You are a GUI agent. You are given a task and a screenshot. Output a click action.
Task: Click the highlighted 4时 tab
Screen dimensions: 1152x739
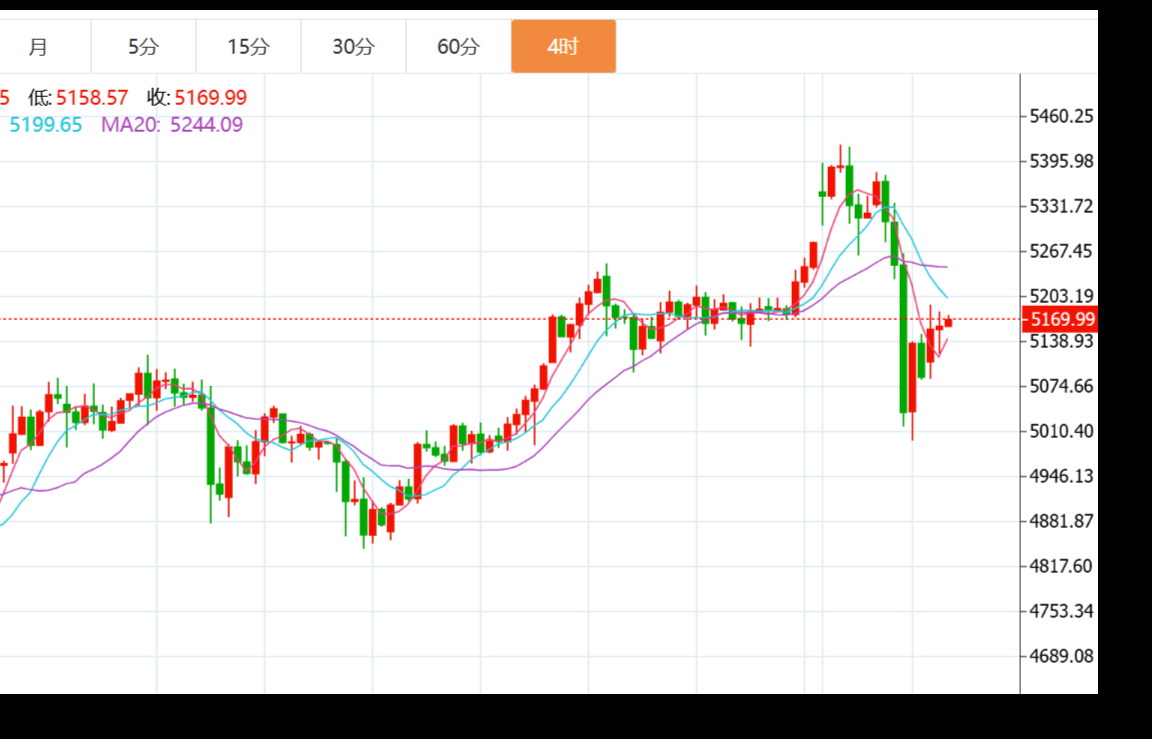[x=563, y=46]
